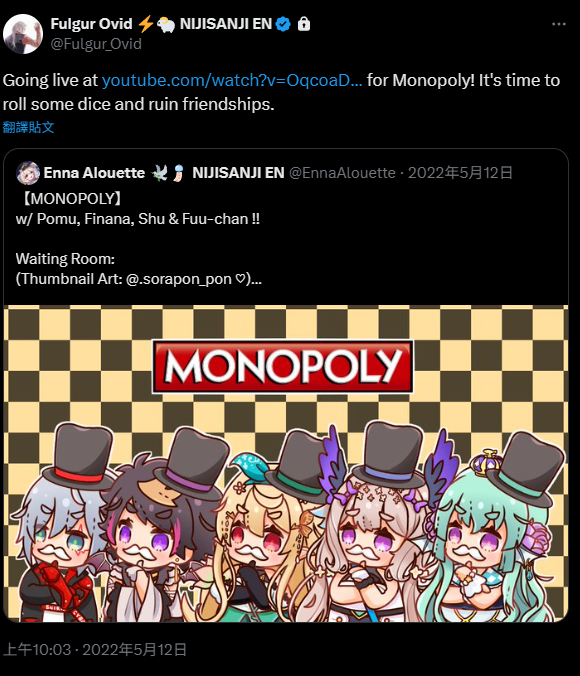The width and height of the screenshot is (580, 676).
Task: Click the truncated quote text ending with ellipsis
Action: click(138, 279)
